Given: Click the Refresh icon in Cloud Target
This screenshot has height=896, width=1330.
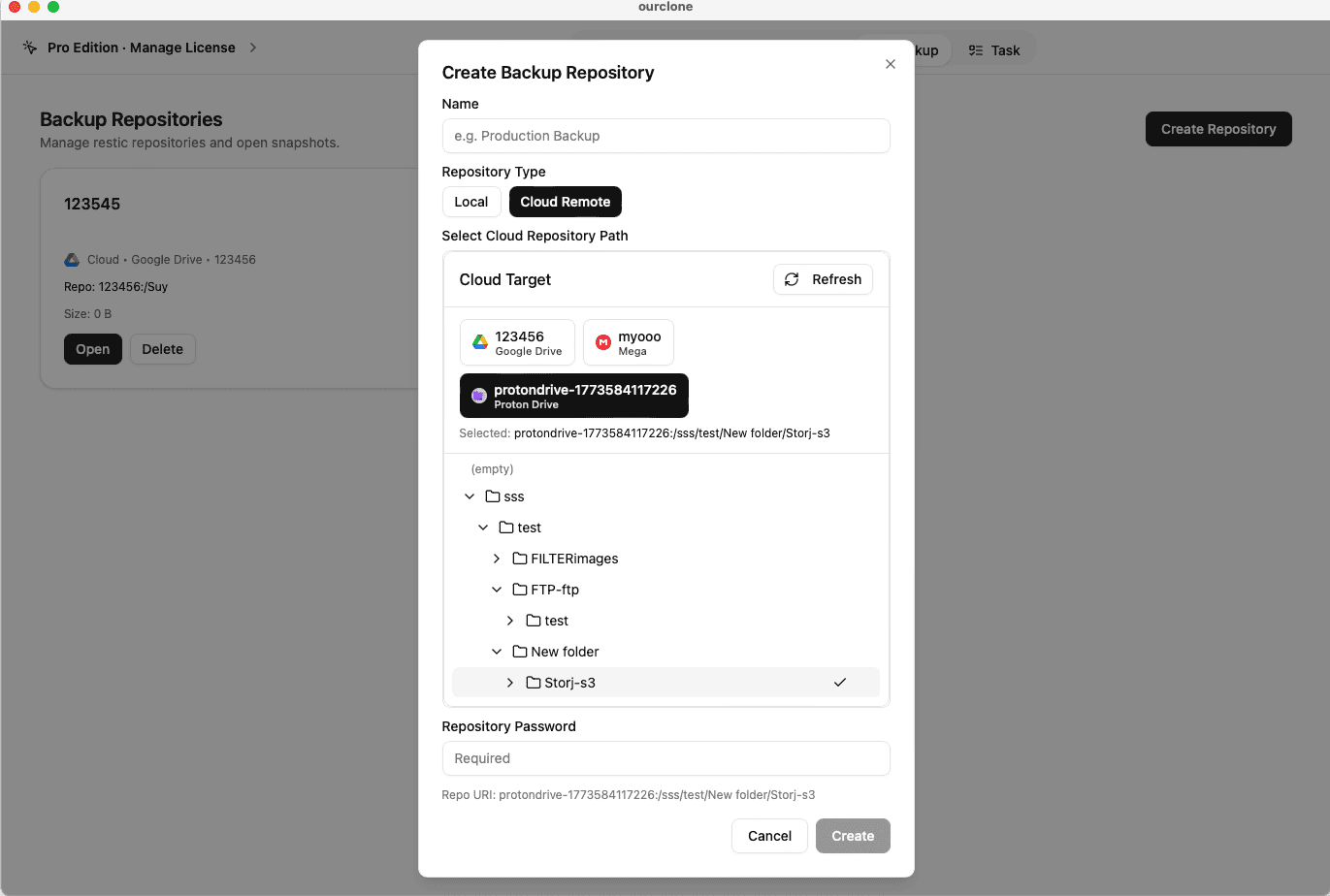Looking at the screenshot, I should coord(792,279).
